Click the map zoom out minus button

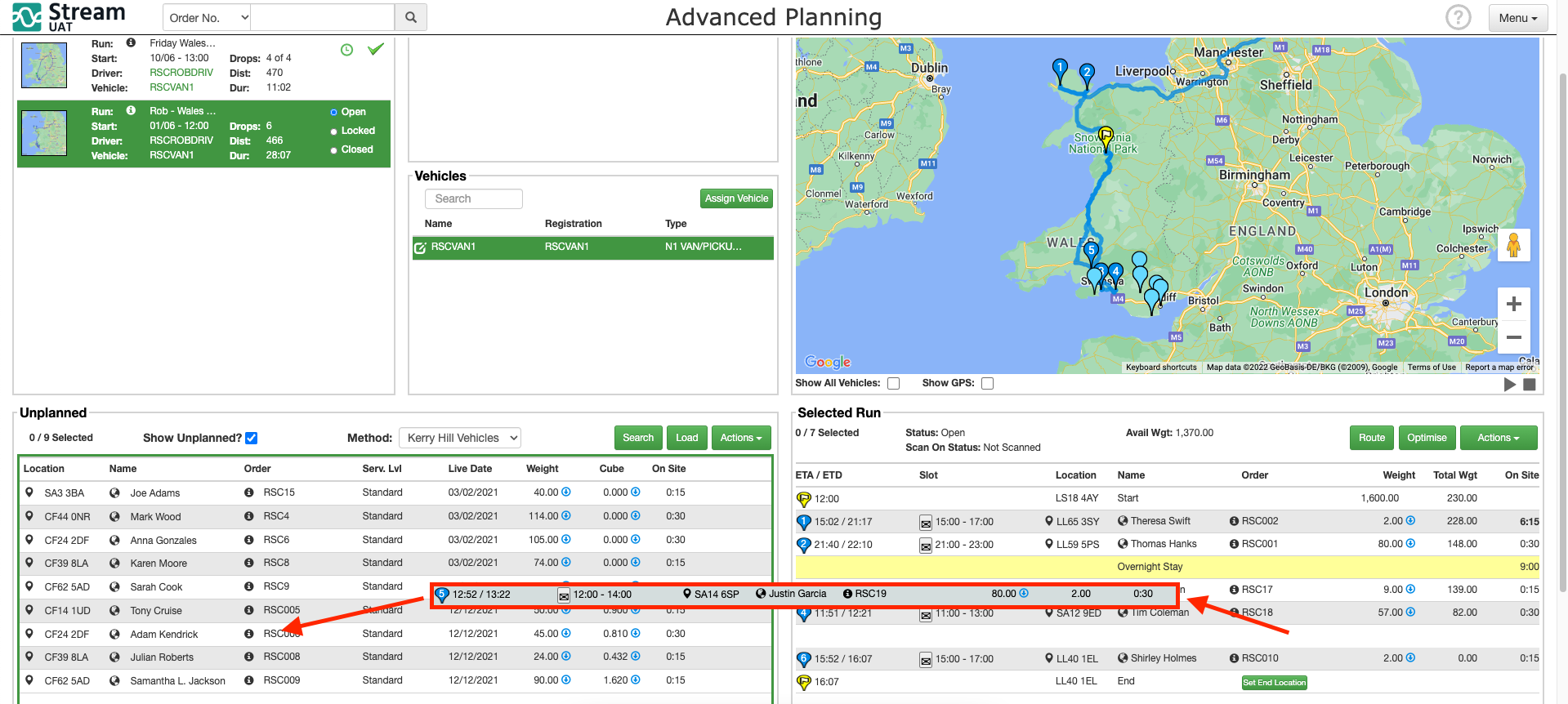click(1513, 336)
